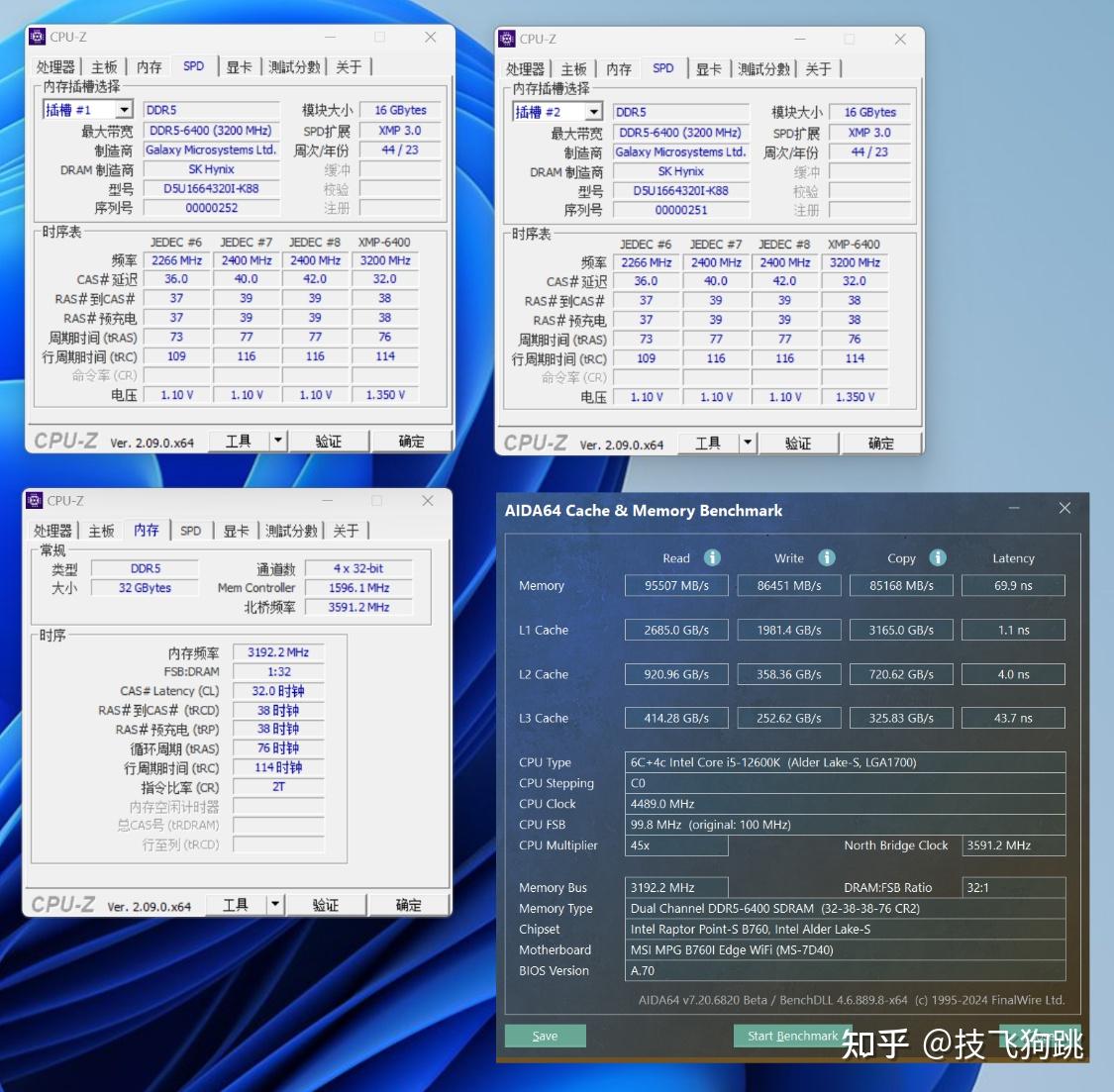Click 验证 button in memory tab window
The image size is (1114, 1092).
coord(326,905)
